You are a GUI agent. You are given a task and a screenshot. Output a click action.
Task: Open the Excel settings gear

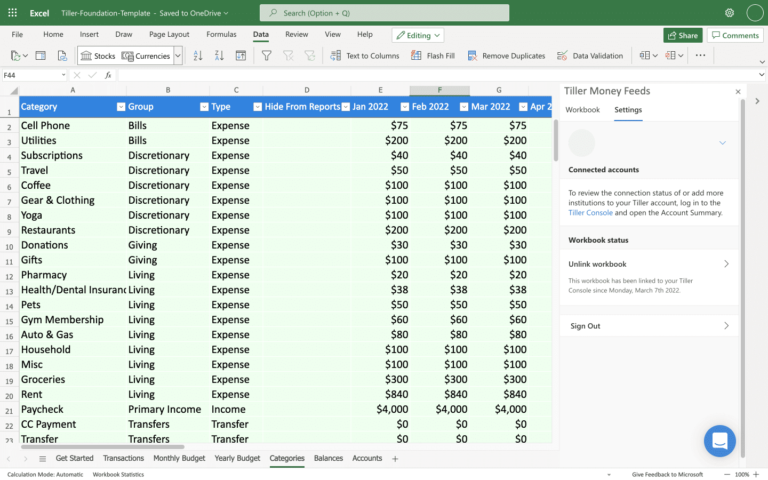click(729, 13)
